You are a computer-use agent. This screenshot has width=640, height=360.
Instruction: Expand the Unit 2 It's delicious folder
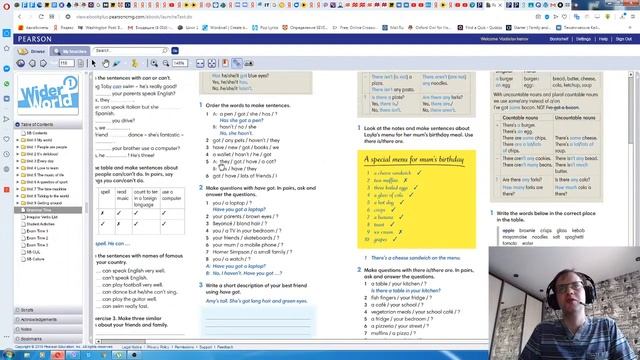[x=18, y=154]
